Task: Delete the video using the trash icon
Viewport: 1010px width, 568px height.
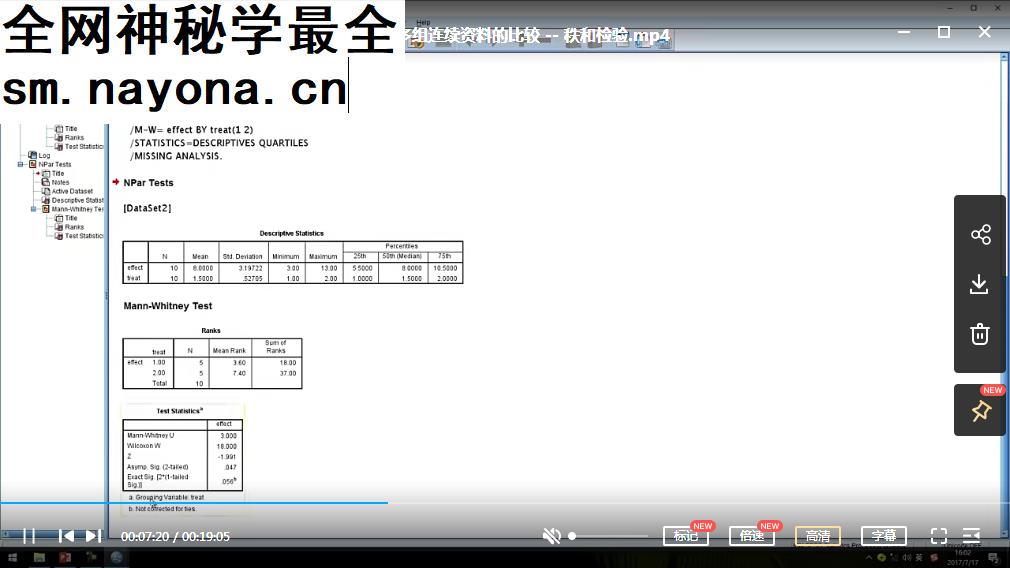Action: point(980,334)
